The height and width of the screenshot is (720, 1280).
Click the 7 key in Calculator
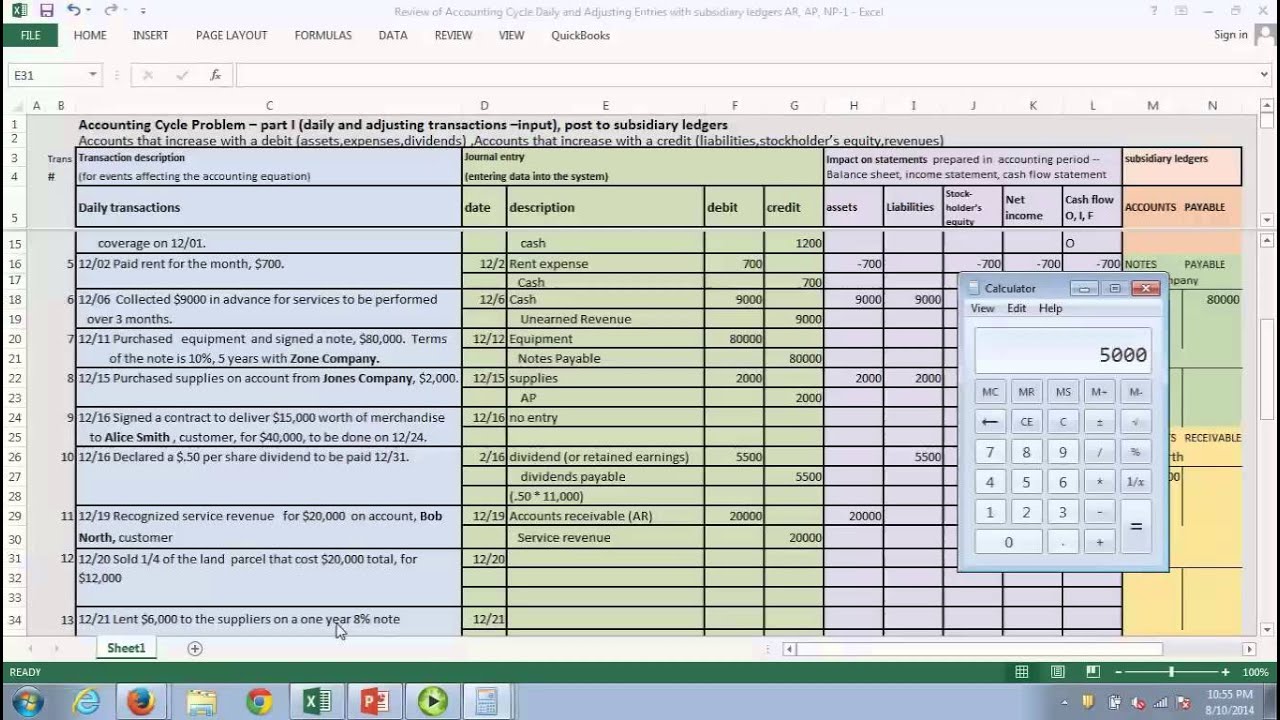point(990,452)
